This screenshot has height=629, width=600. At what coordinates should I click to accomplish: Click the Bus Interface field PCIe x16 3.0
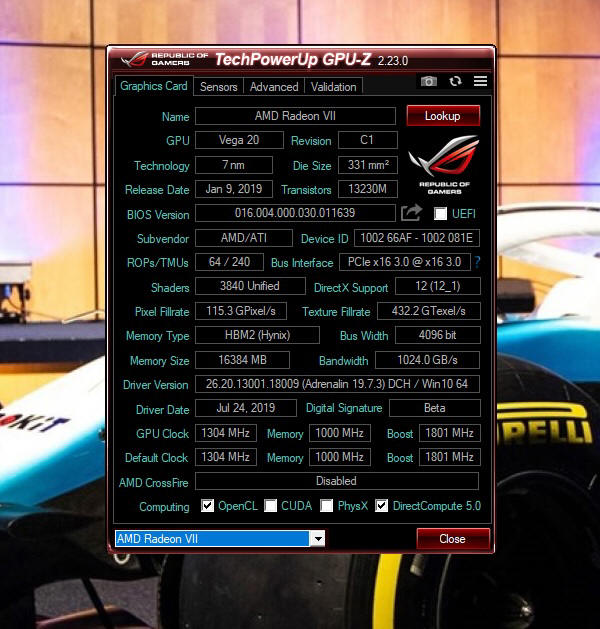[405, 262]
